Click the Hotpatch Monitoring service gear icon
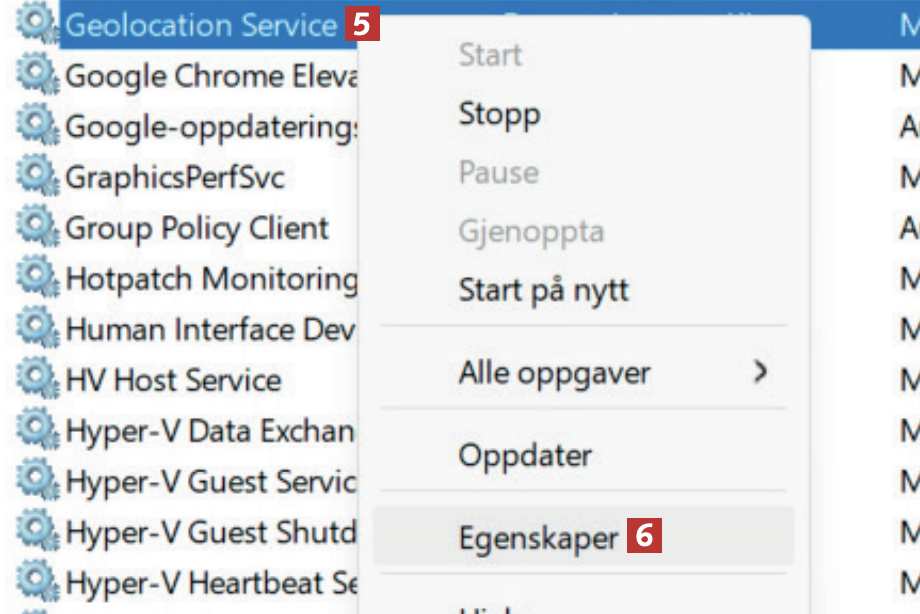This screenshot has height=614, width=920. (37, 278)
